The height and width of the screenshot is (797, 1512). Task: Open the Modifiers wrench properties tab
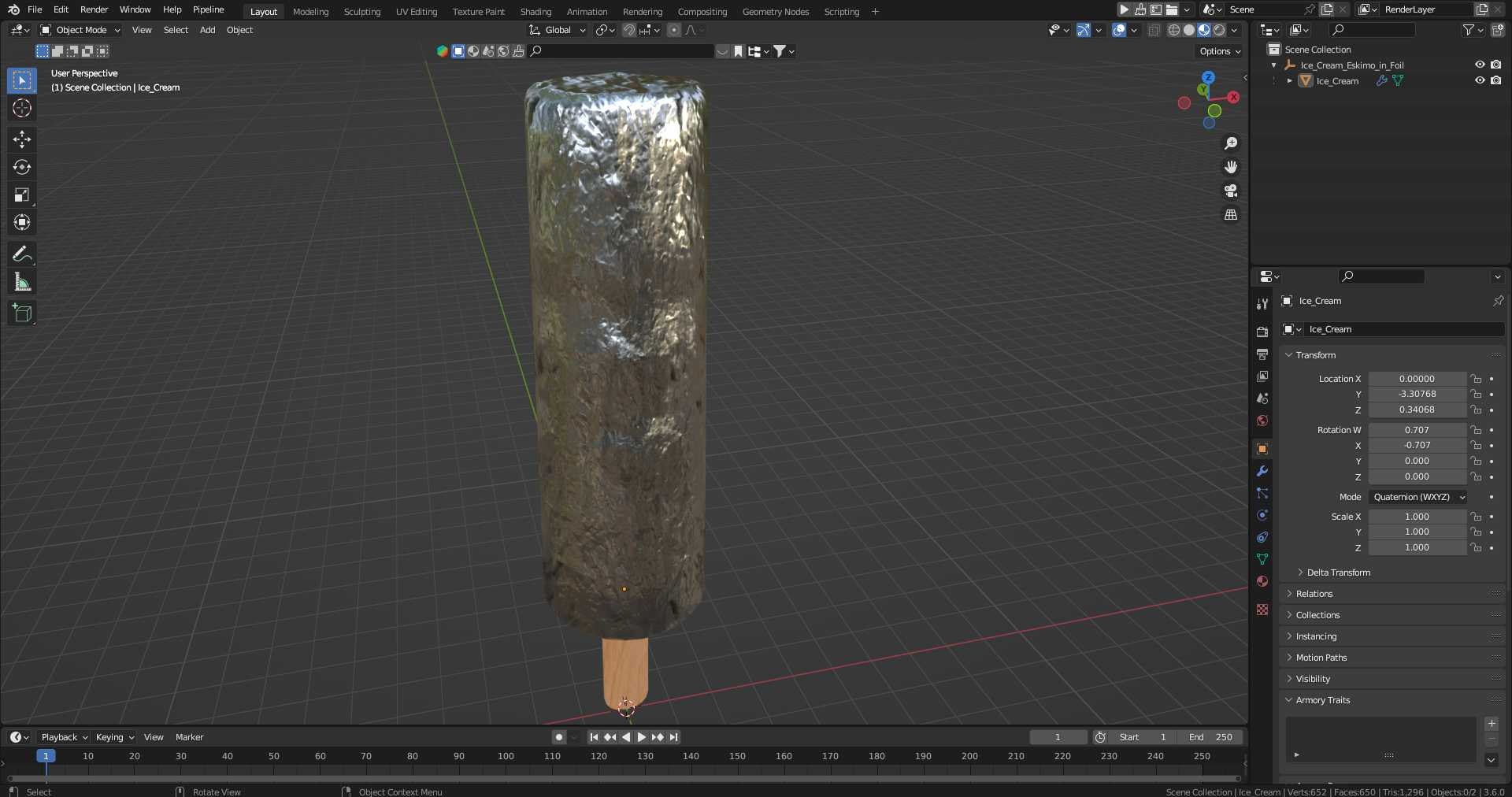pos(1262,471)
